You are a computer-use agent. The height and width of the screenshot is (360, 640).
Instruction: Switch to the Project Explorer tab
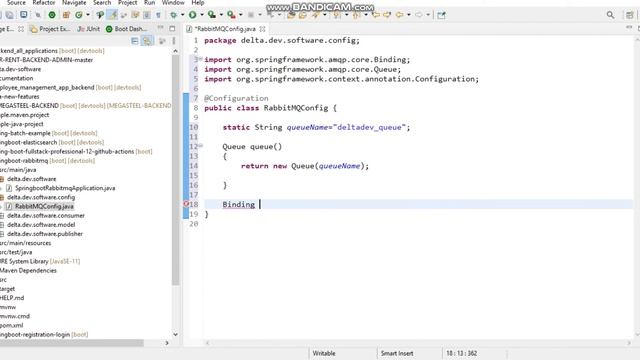tap(51, 29)
